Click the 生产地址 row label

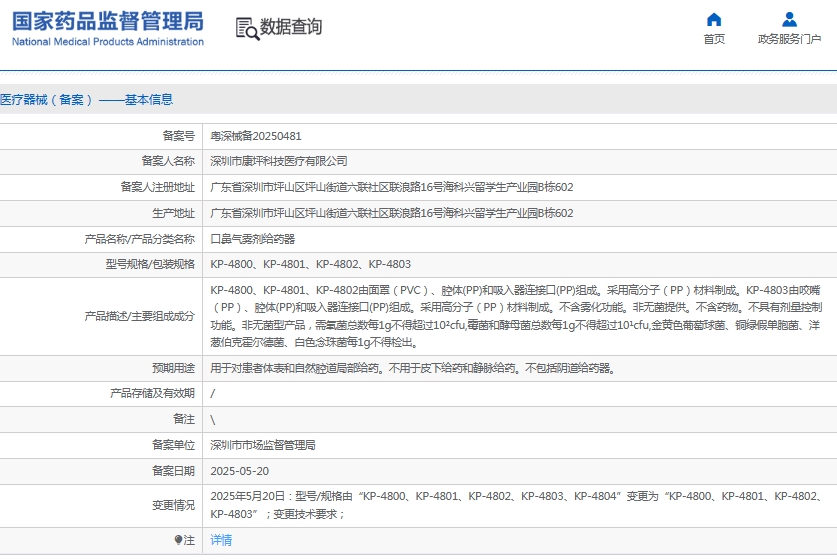click(x=173, y=214)
